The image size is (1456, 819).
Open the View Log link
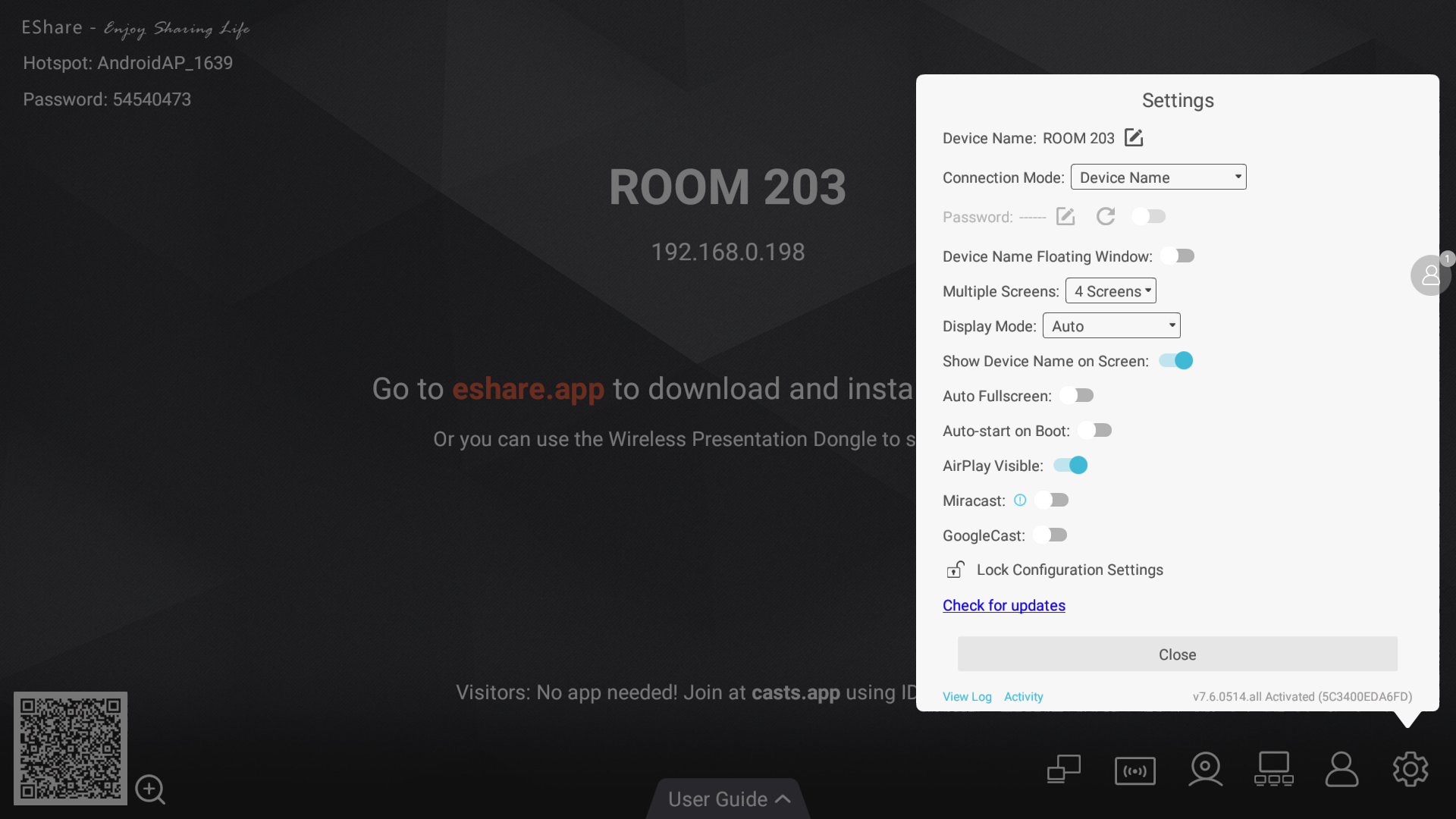[x=967, y=696]
